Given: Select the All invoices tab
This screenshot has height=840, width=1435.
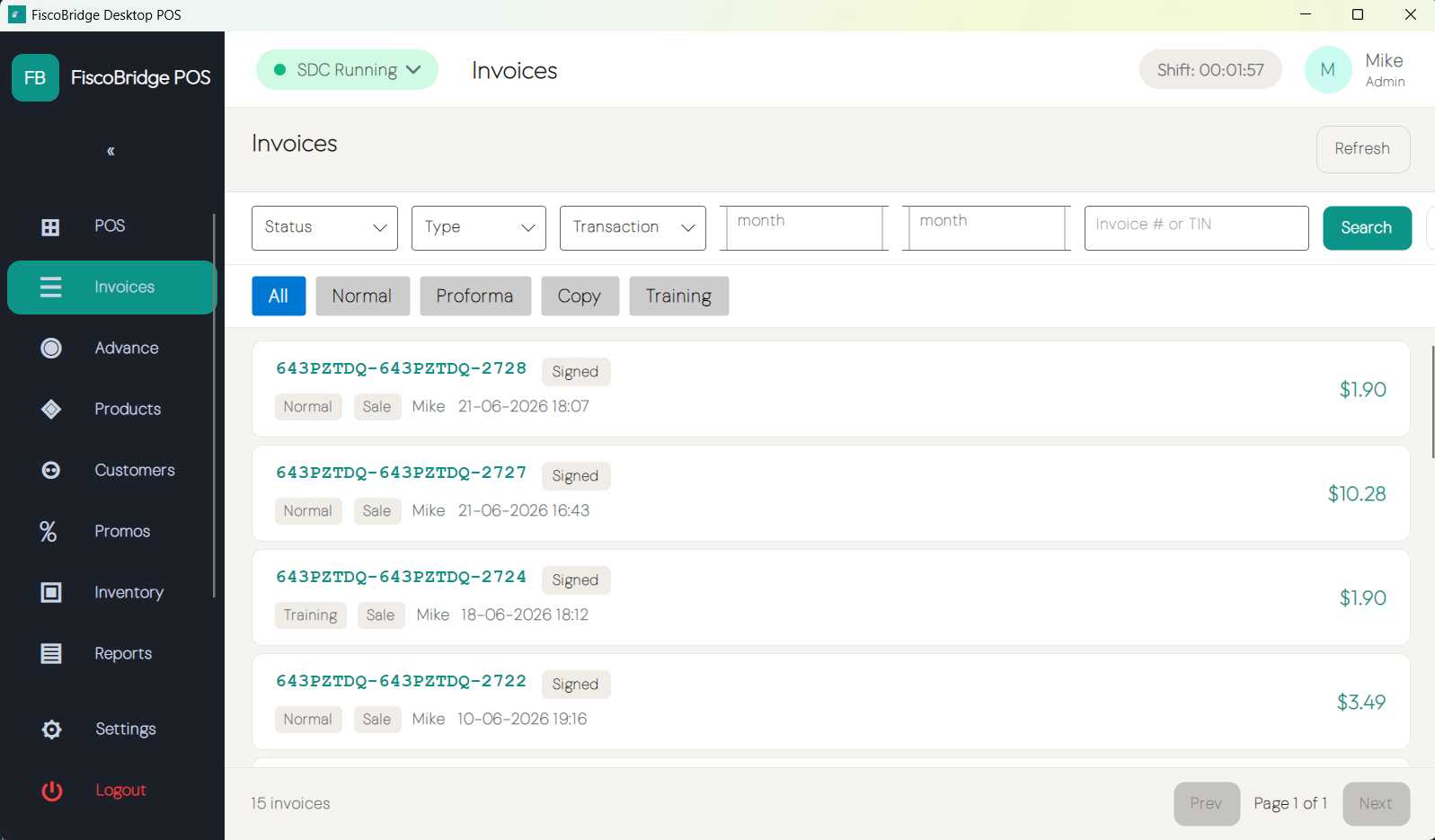Looking at the screenshot, I should [x=279, y=296].
